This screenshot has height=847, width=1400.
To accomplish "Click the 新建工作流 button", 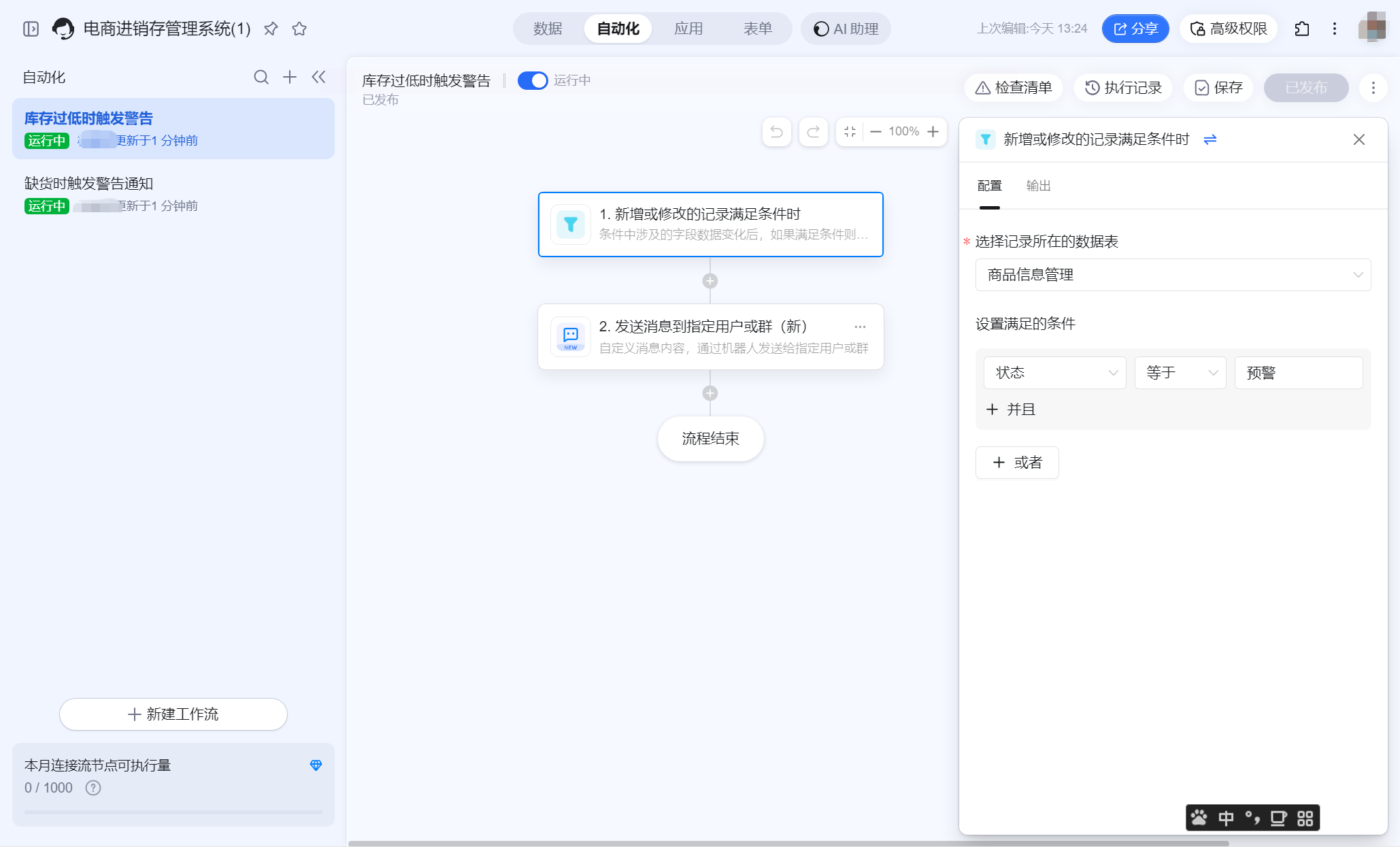I will pos(173,714).
